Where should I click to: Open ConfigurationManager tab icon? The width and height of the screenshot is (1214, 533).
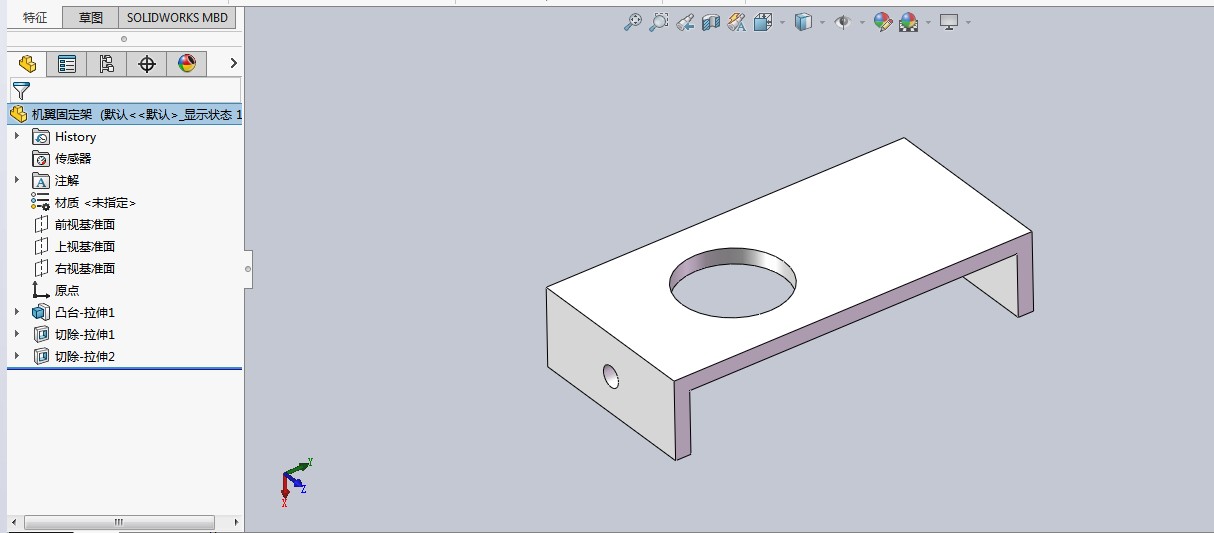(x=107, y=64)
